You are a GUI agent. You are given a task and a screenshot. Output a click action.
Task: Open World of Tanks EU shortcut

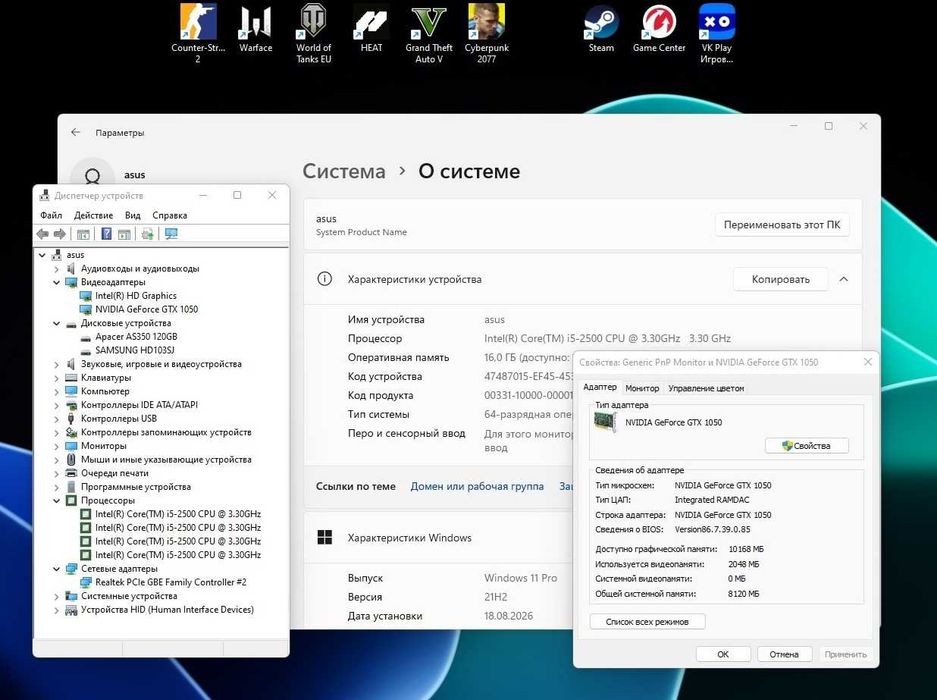(313, 33)
